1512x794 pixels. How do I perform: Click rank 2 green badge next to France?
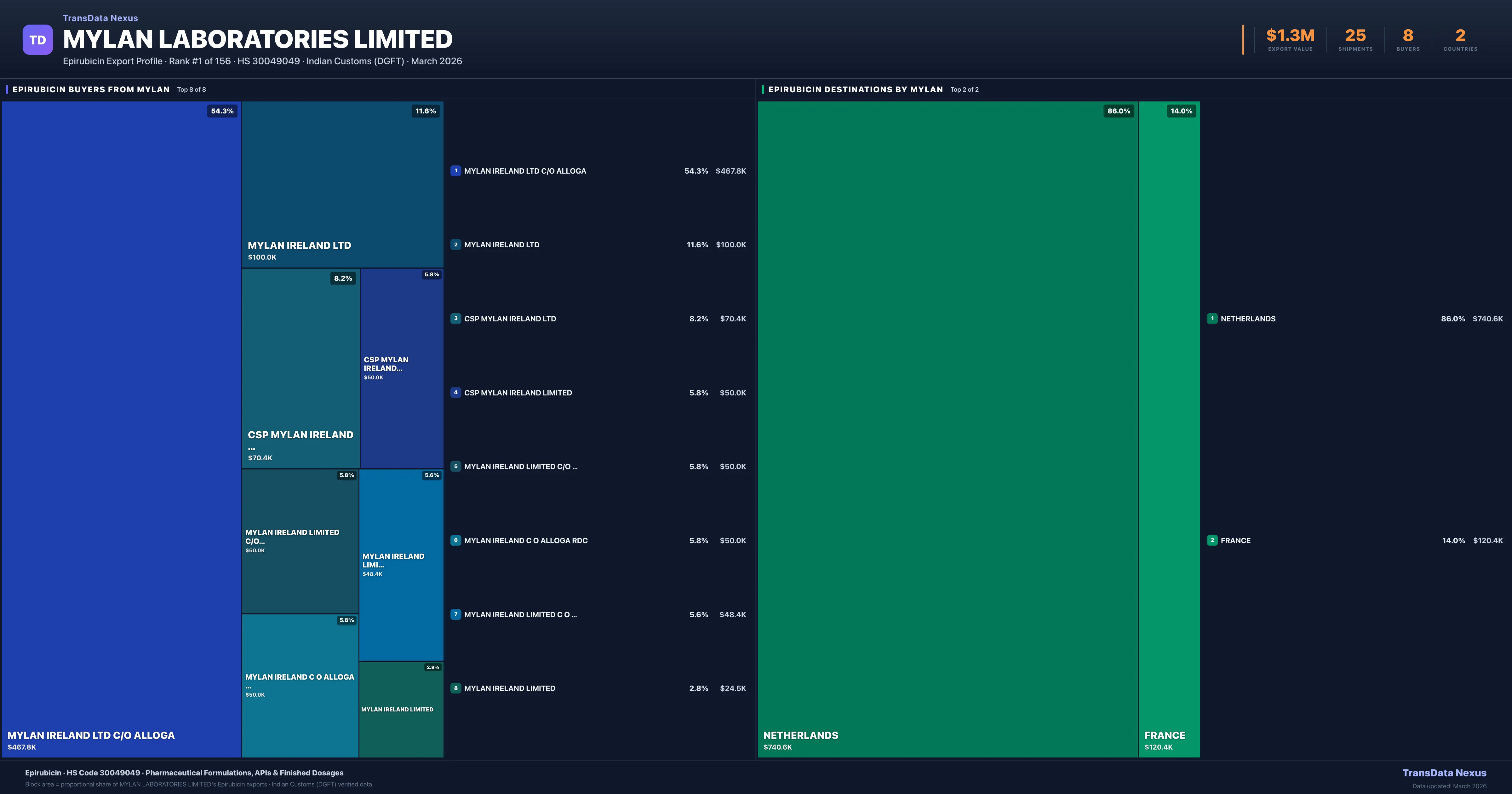[x=1212, y=540]
